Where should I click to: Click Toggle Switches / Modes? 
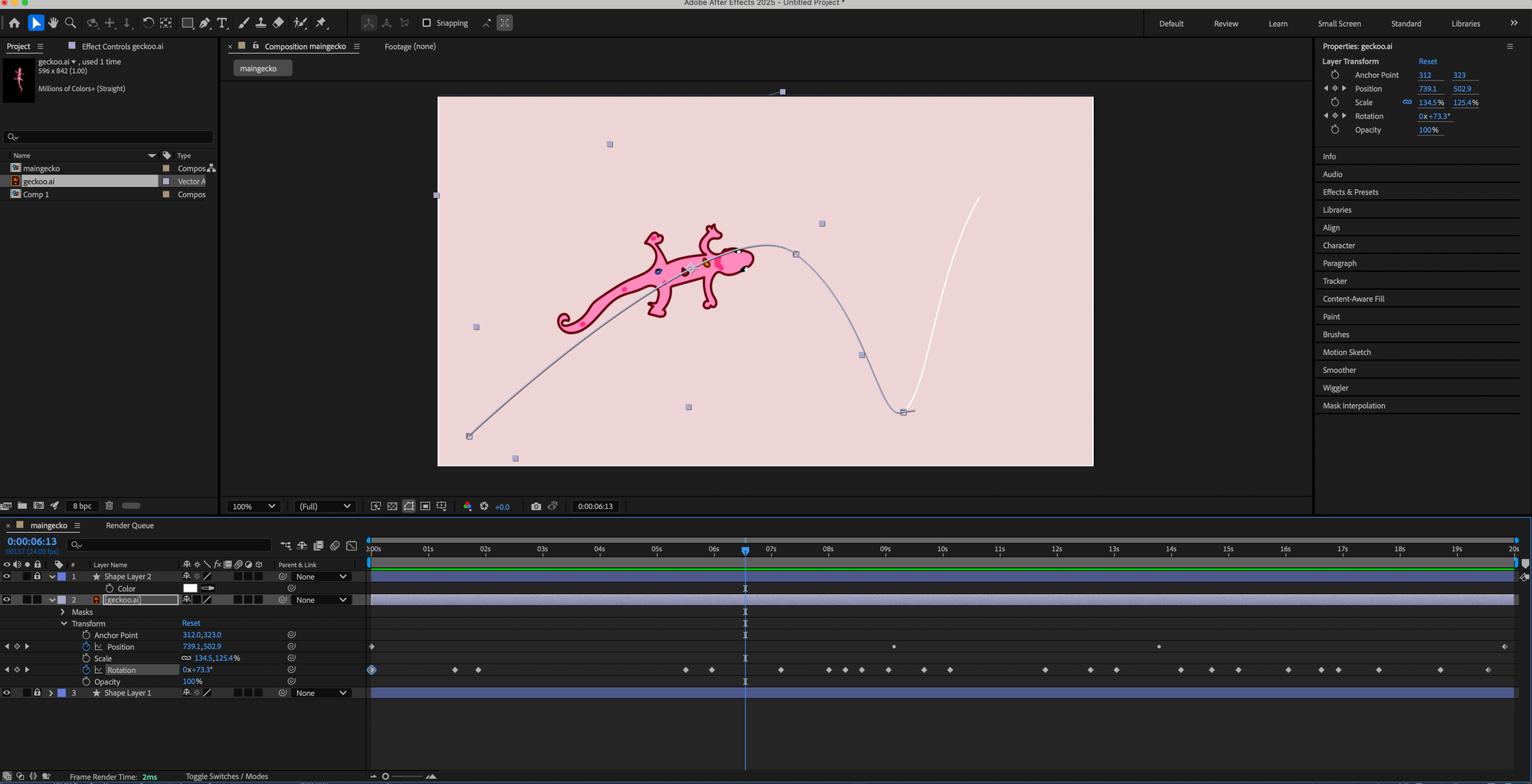(x=227, y=776)
